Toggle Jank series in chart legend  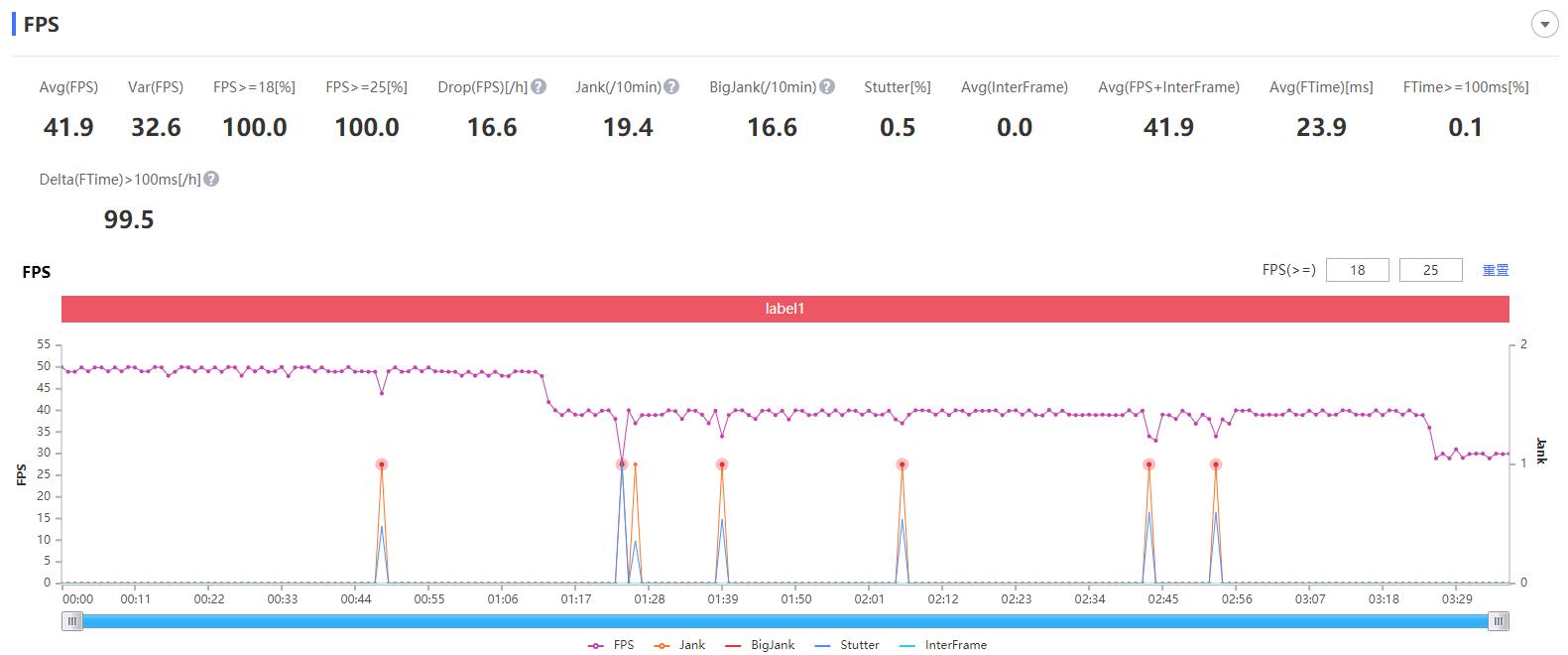click(680, 645)
